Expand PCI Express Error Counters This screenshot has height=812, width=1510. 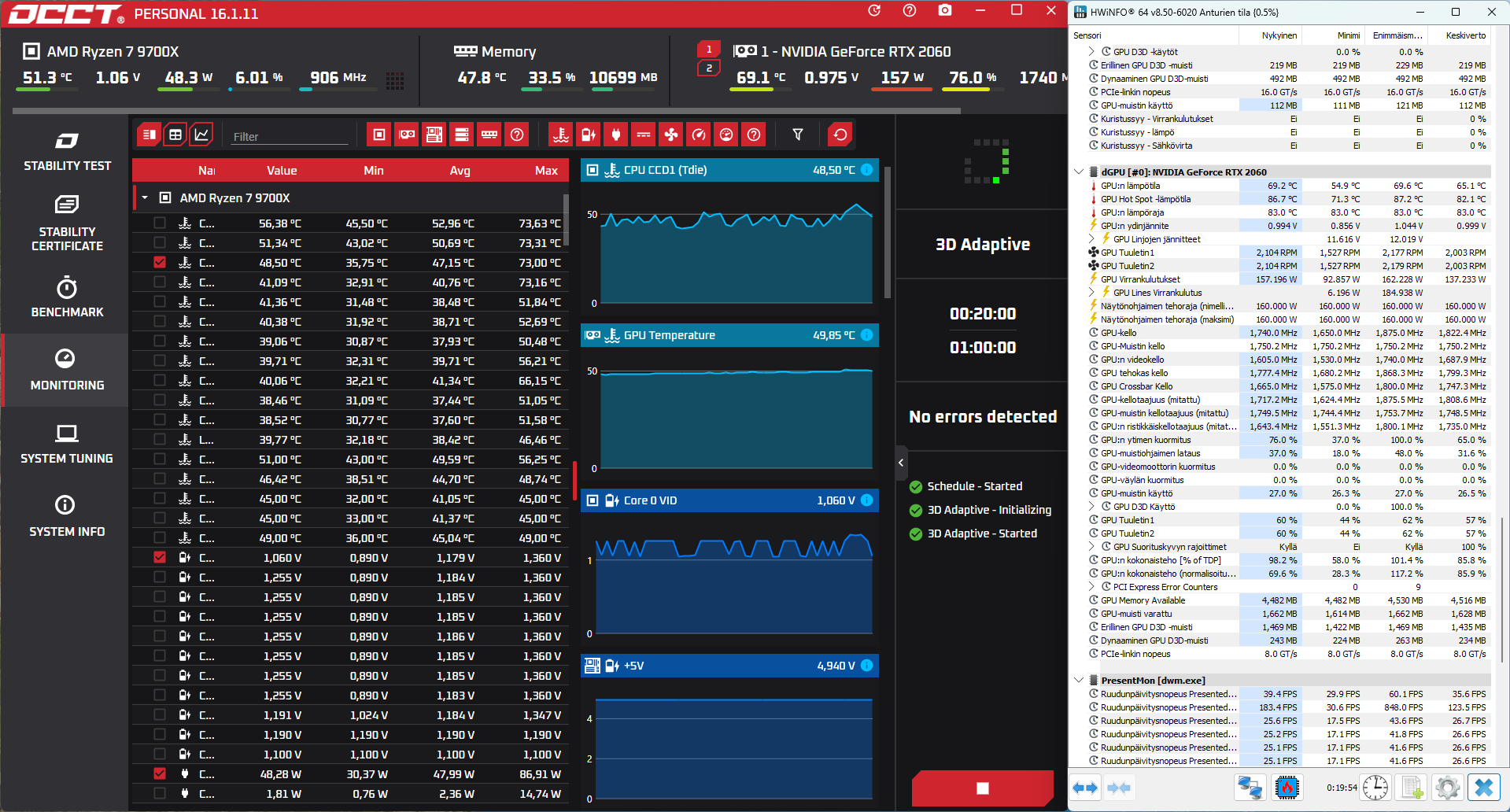click(1092, 587)
